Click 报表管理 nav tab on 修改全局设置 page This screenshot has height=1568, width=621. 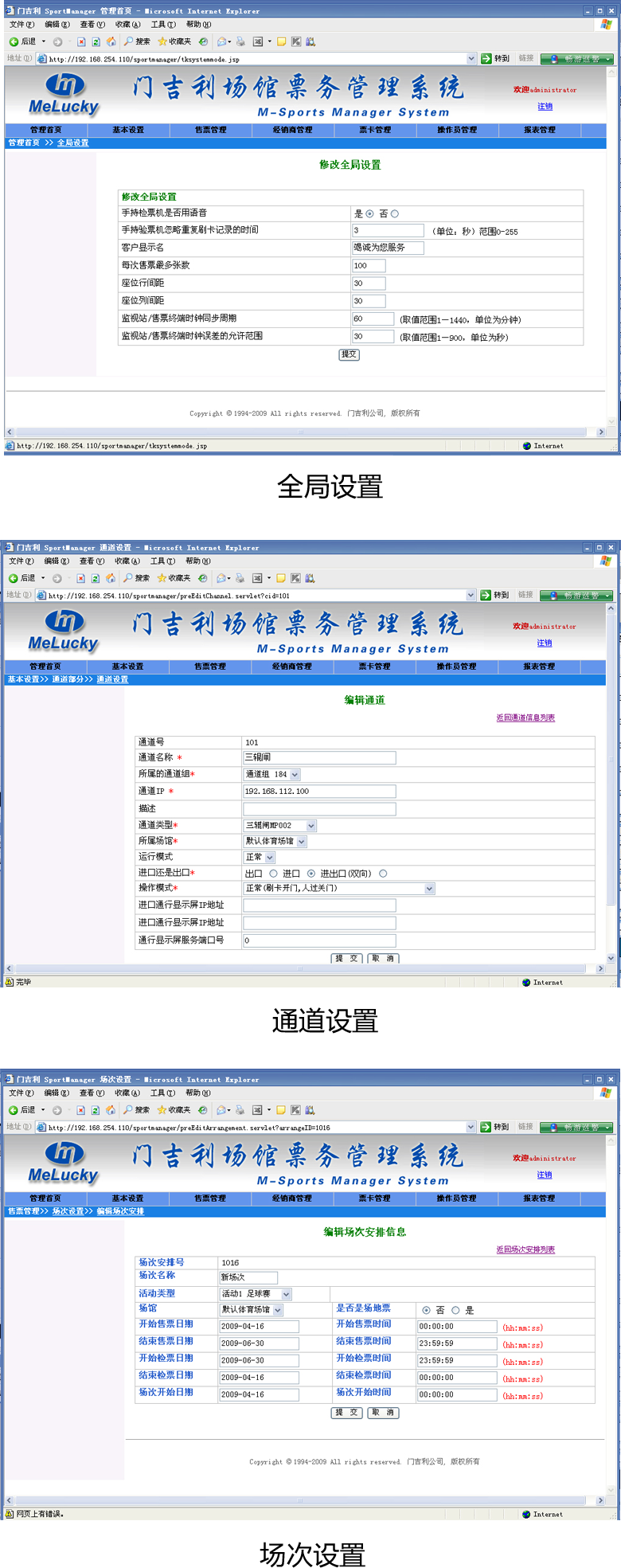point(540,130)
